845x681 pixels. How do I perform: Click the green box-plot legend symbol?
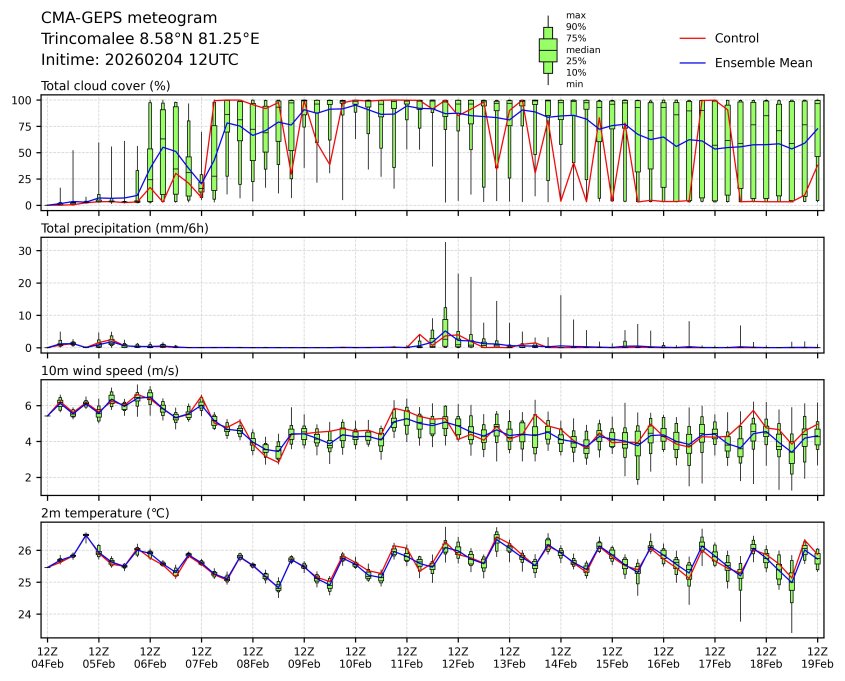(548, 50)
